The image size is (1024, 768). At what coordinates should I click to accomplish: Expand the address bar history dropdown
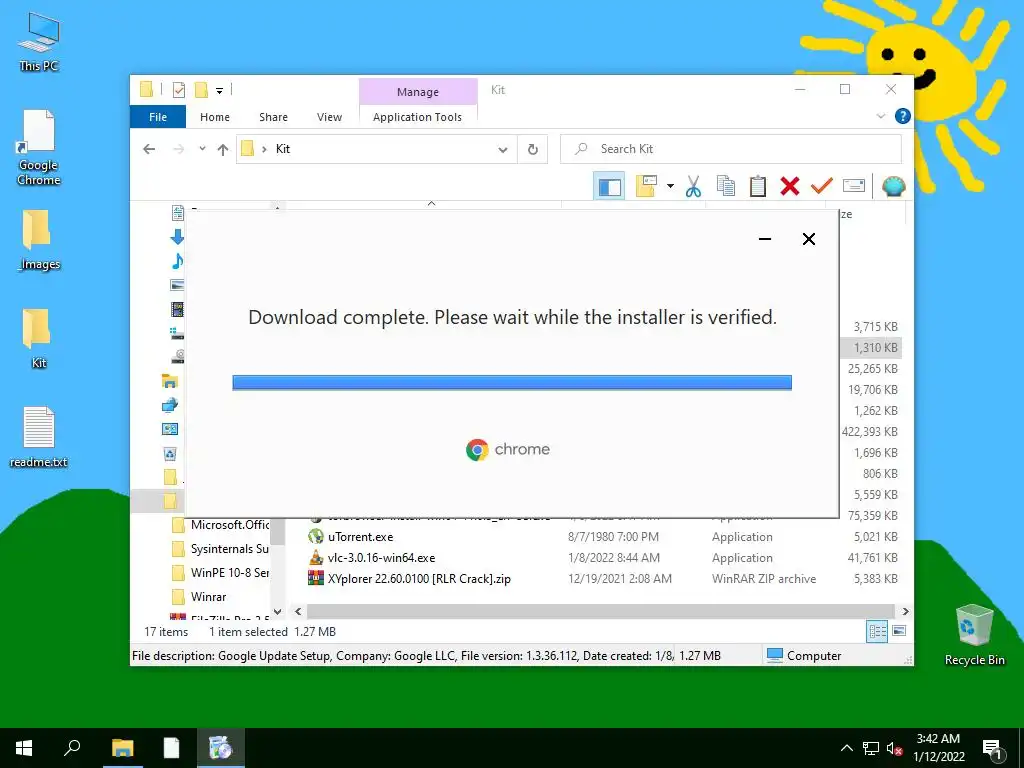click(503, 150)
